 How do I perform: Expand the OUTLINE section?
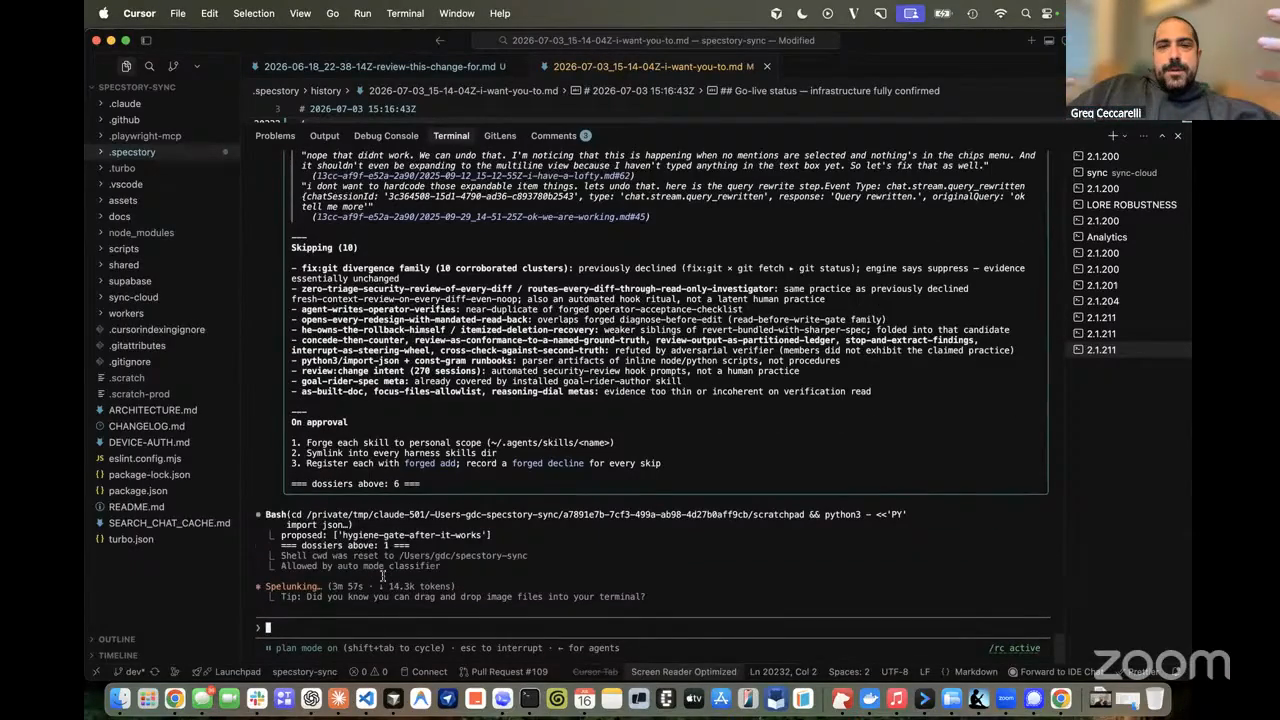coord(116,639)
